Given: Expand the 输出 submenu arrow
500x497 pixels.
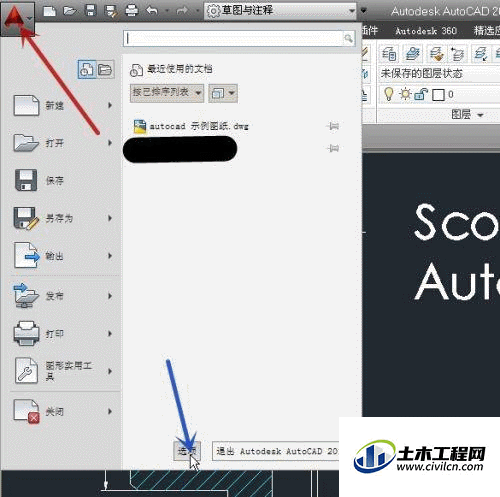Looking at the screenshot, I should pyautogui.click(x=110, y=256).
